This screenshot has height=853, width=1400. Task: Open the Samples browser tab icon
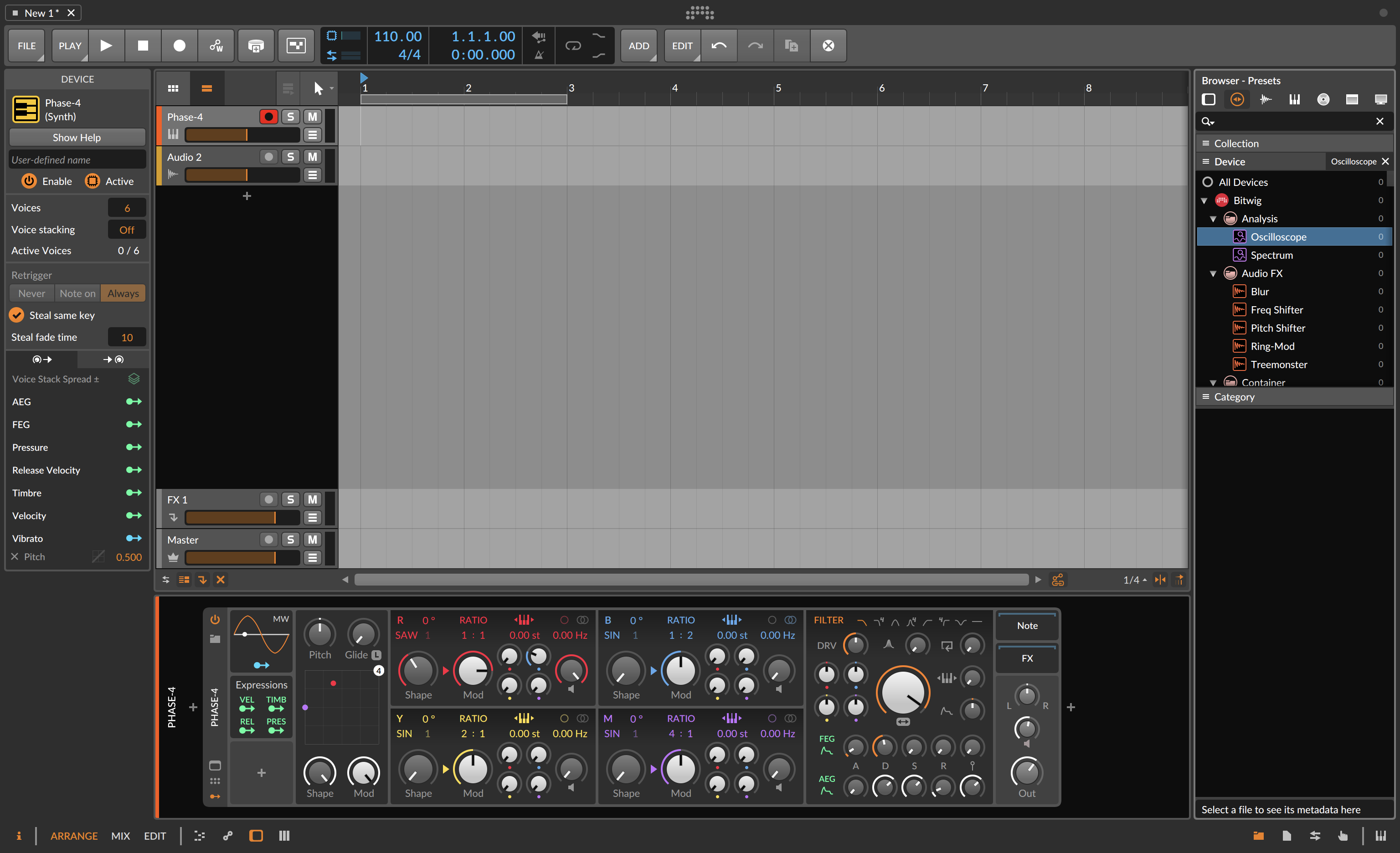(1266, 99)
